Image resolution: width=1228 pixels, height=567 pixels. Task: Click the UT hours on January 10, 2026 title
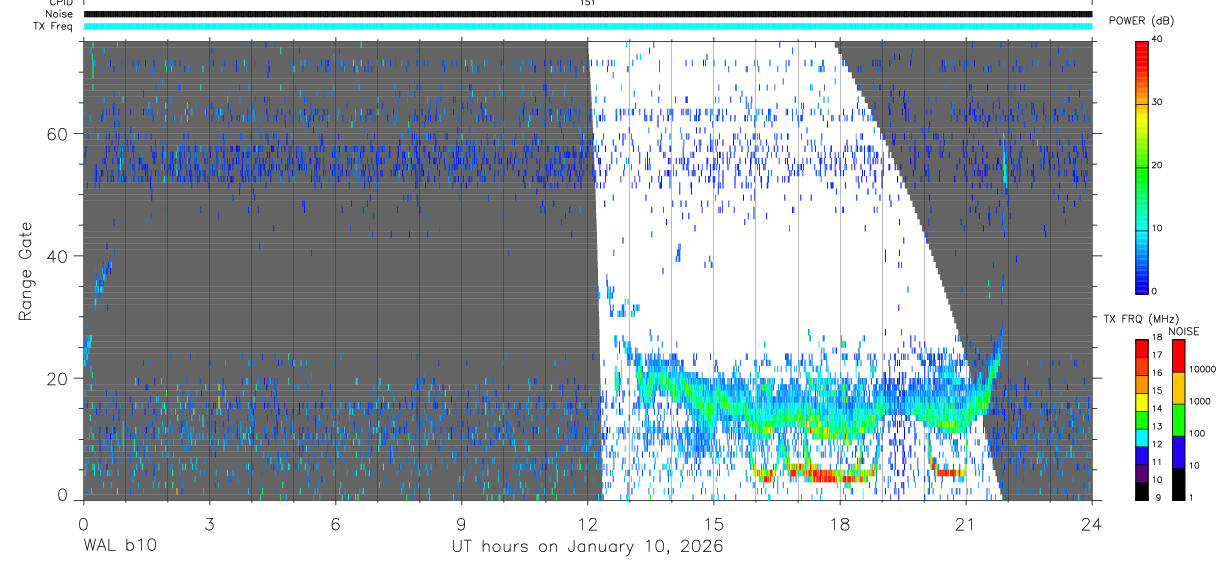pos(588,547)
